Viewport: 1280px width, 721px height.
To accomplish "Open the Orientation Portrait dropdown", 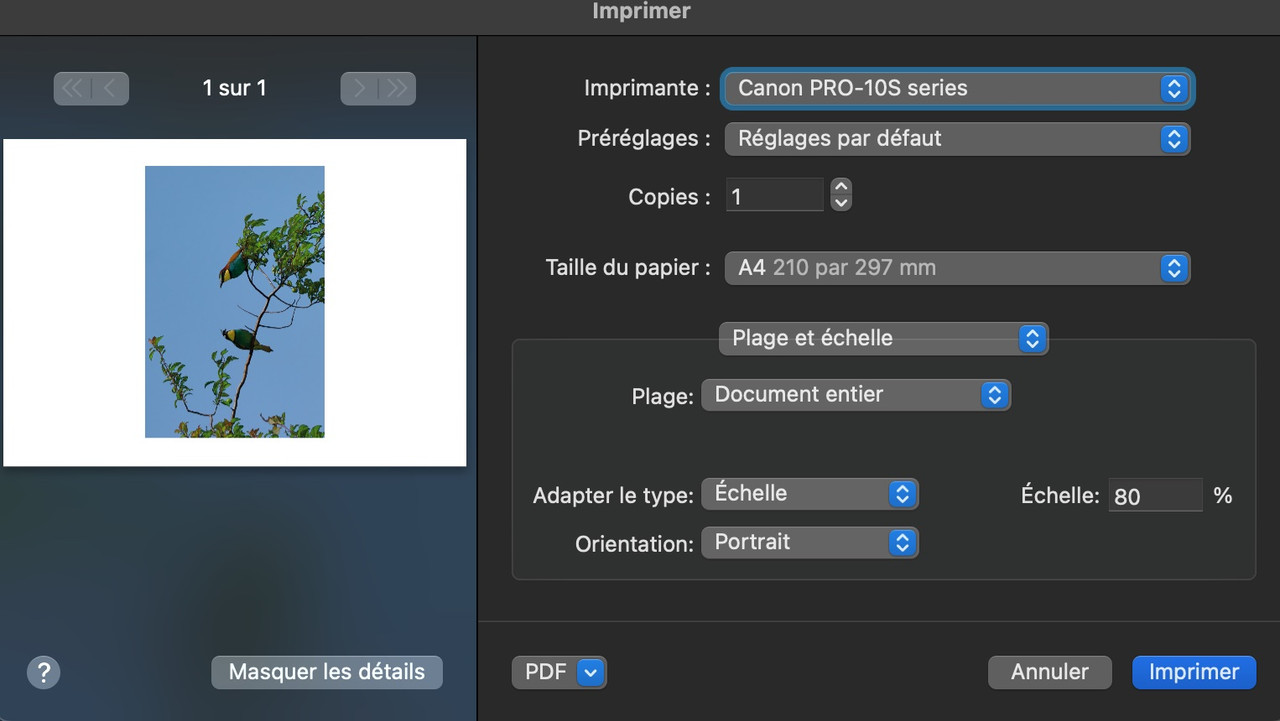I will (810, 542).
